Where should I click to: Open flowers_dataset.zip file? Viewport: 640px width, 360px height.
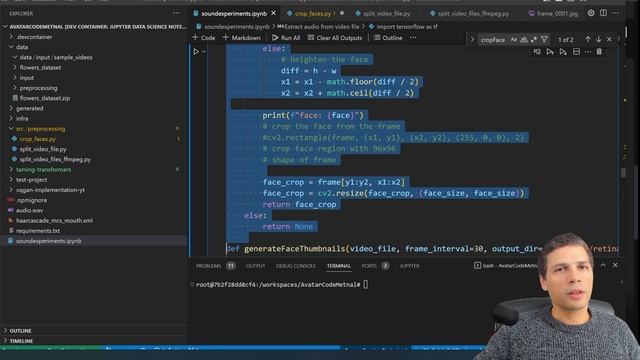(x=94, y=98)
